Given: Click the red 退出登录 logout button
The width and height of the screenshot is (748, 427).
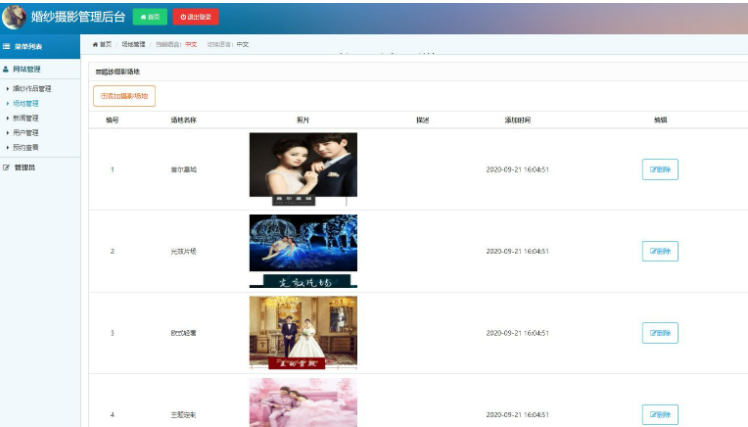Looking at the screenshot, I should pyautogui.click(x=196, y=17).
